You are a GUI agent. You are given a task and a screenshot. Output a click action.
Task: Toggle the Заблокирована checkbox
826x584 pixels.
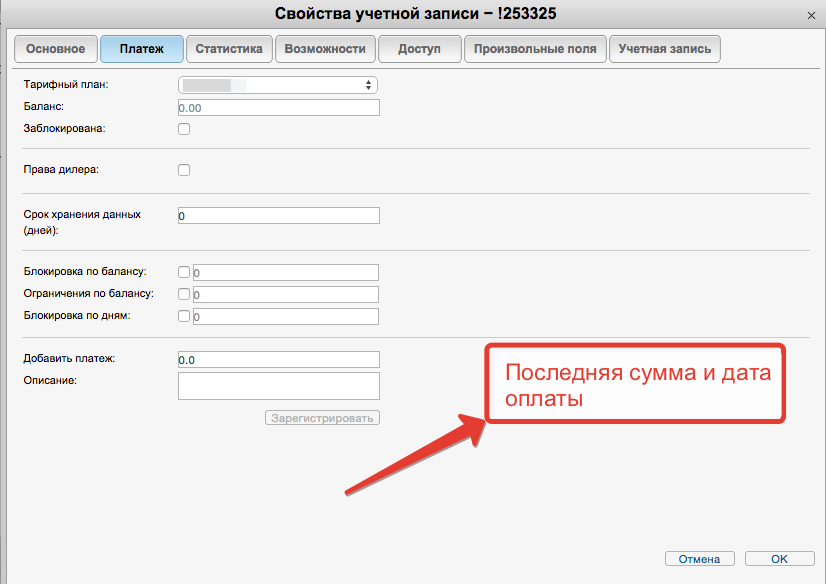click(x=184, y=129)
